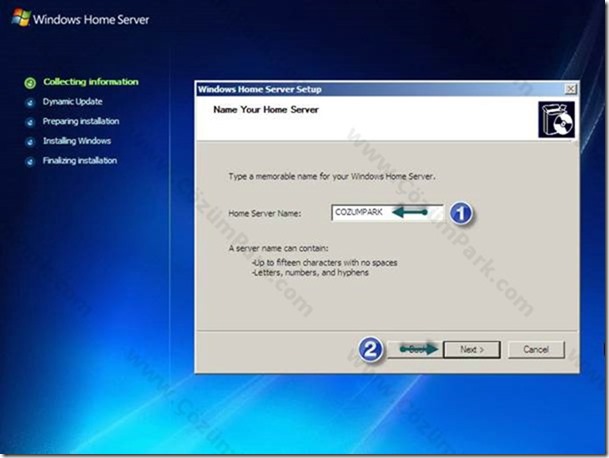Click the 'Windows Home Server' header text
The height and width of the screenshot is (458, 609).
(x=91, y=19)
